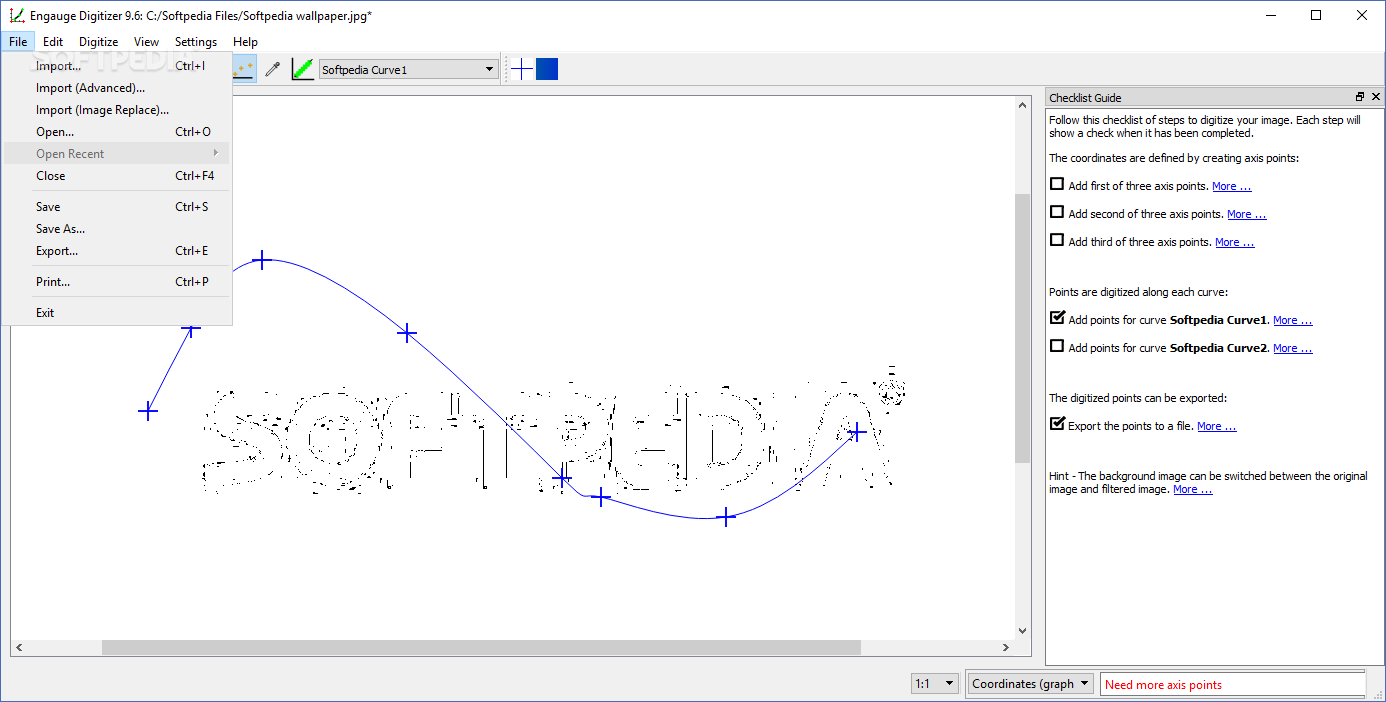This screenshot has height=702, width=1386.
Task: Click the canvas scroll up arrow
Action: tap(1022, 104)
